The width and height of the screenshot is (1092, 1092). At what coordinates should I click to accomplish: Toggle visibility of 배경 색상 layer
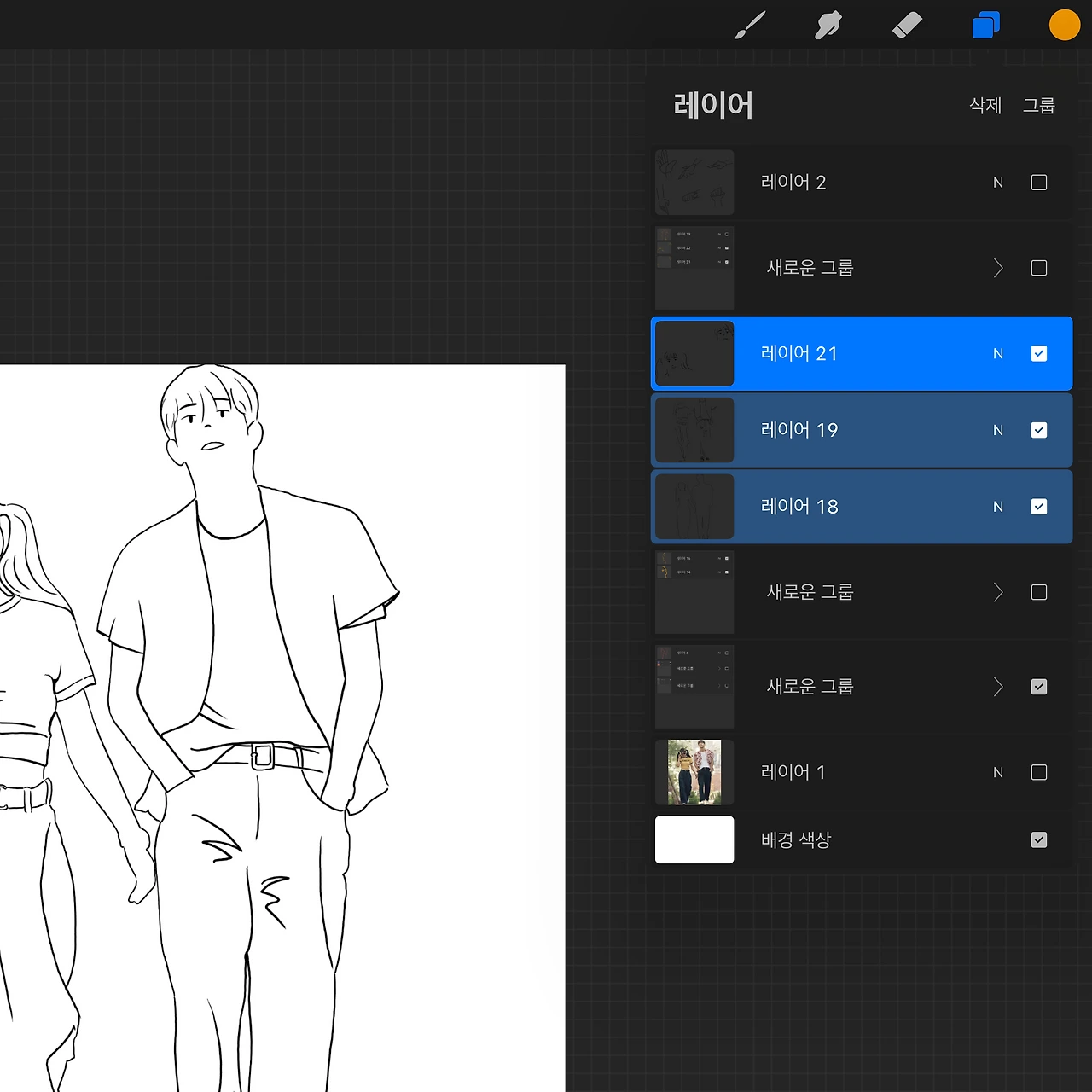(x=1039, y=840)
